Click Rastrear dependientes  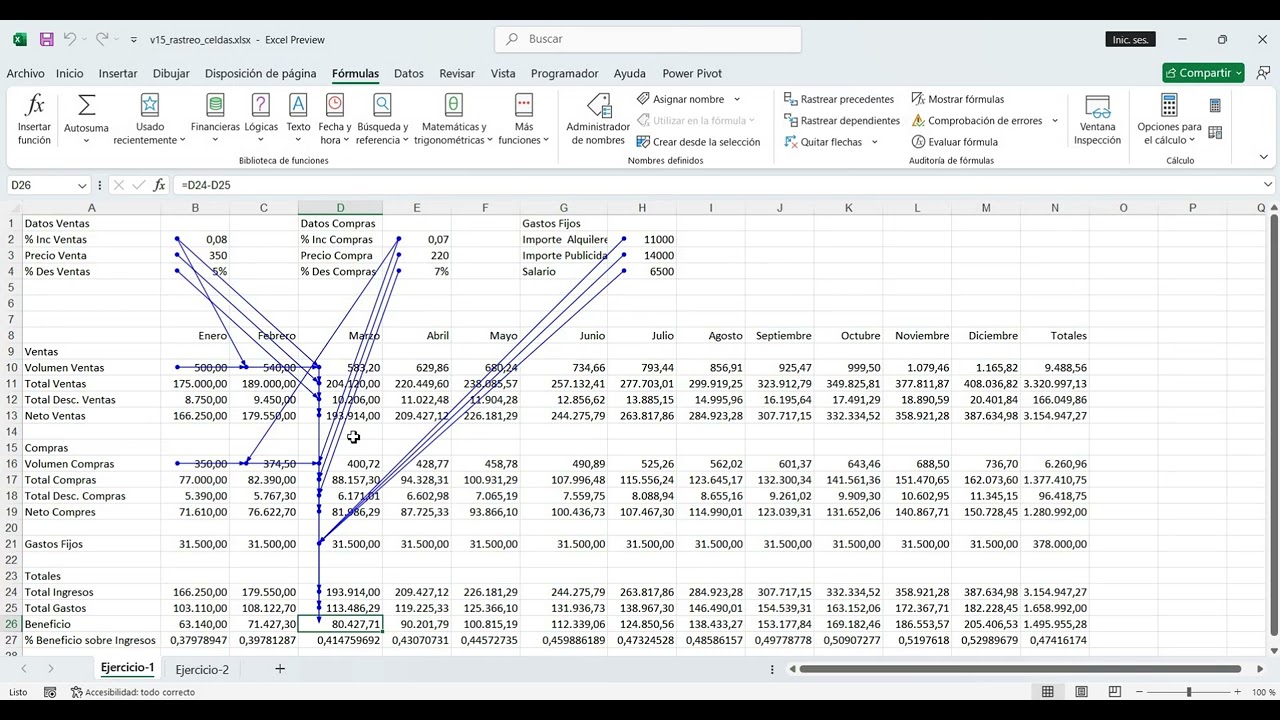pos(841,120)
